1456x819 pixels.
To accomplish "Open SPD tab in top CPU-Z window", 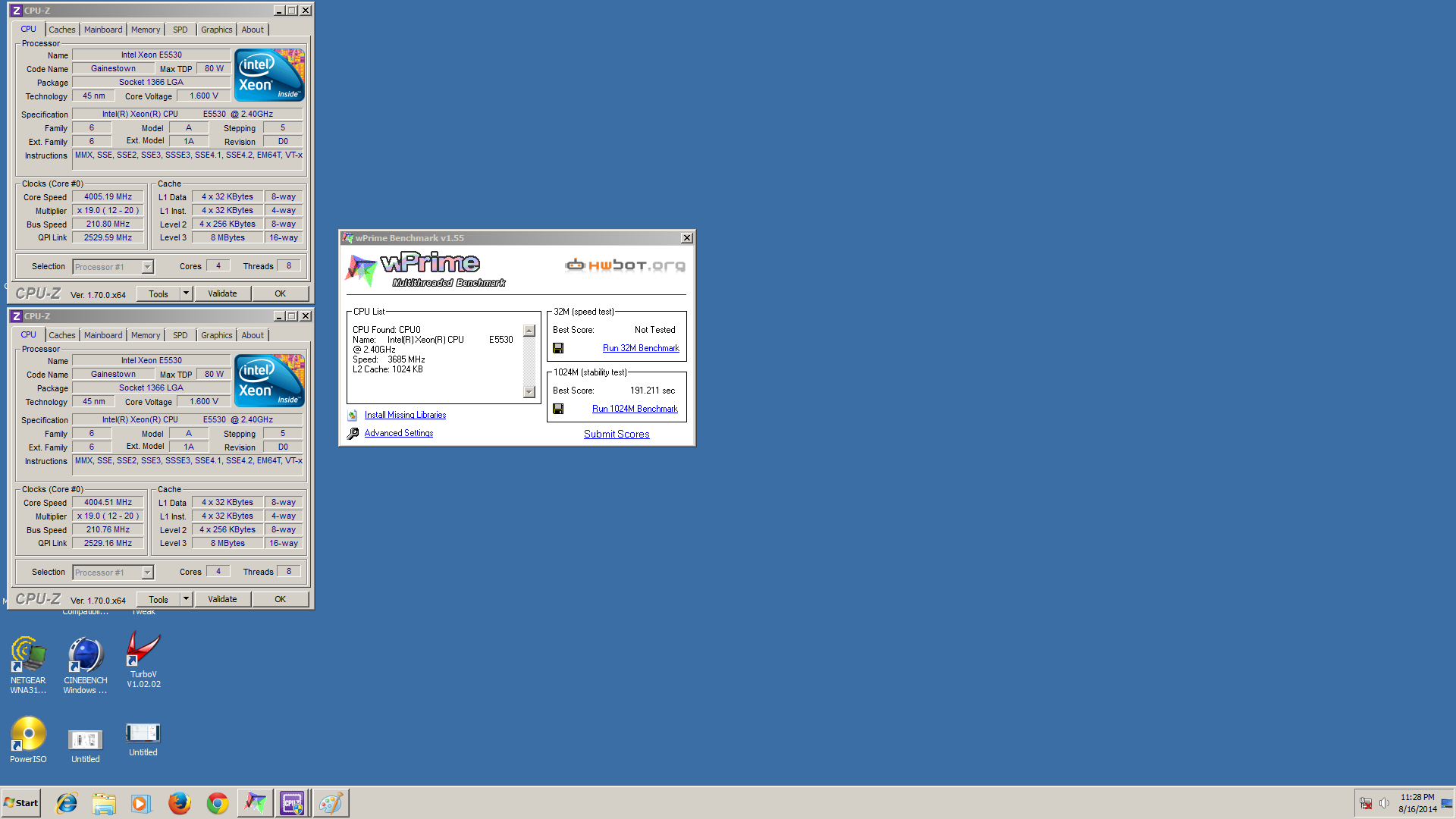I will (x=180, y=30).
